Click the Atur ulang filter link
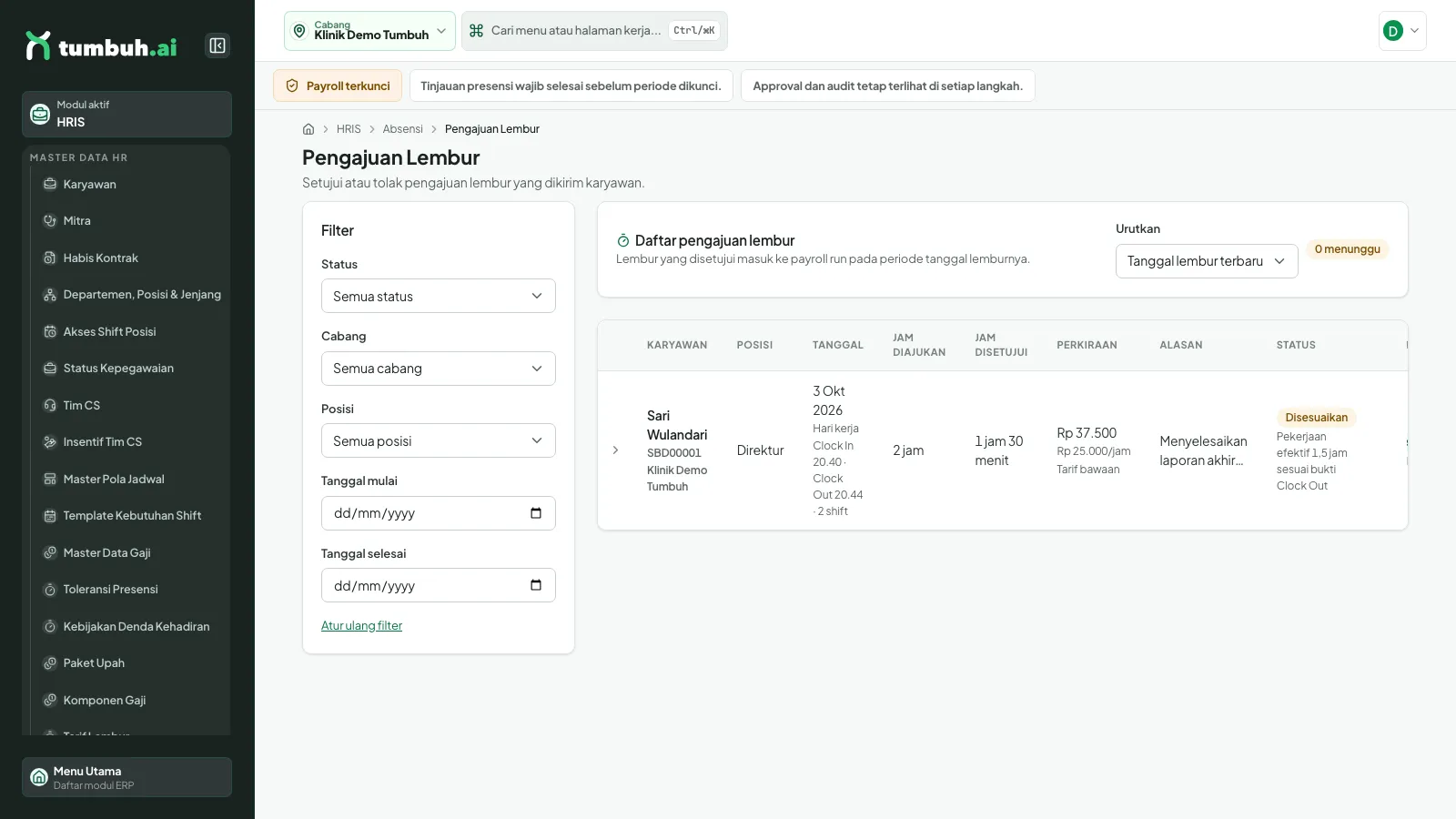This screenshot has width=1456, height=819. pyautogui.click(x=361, y=625)
